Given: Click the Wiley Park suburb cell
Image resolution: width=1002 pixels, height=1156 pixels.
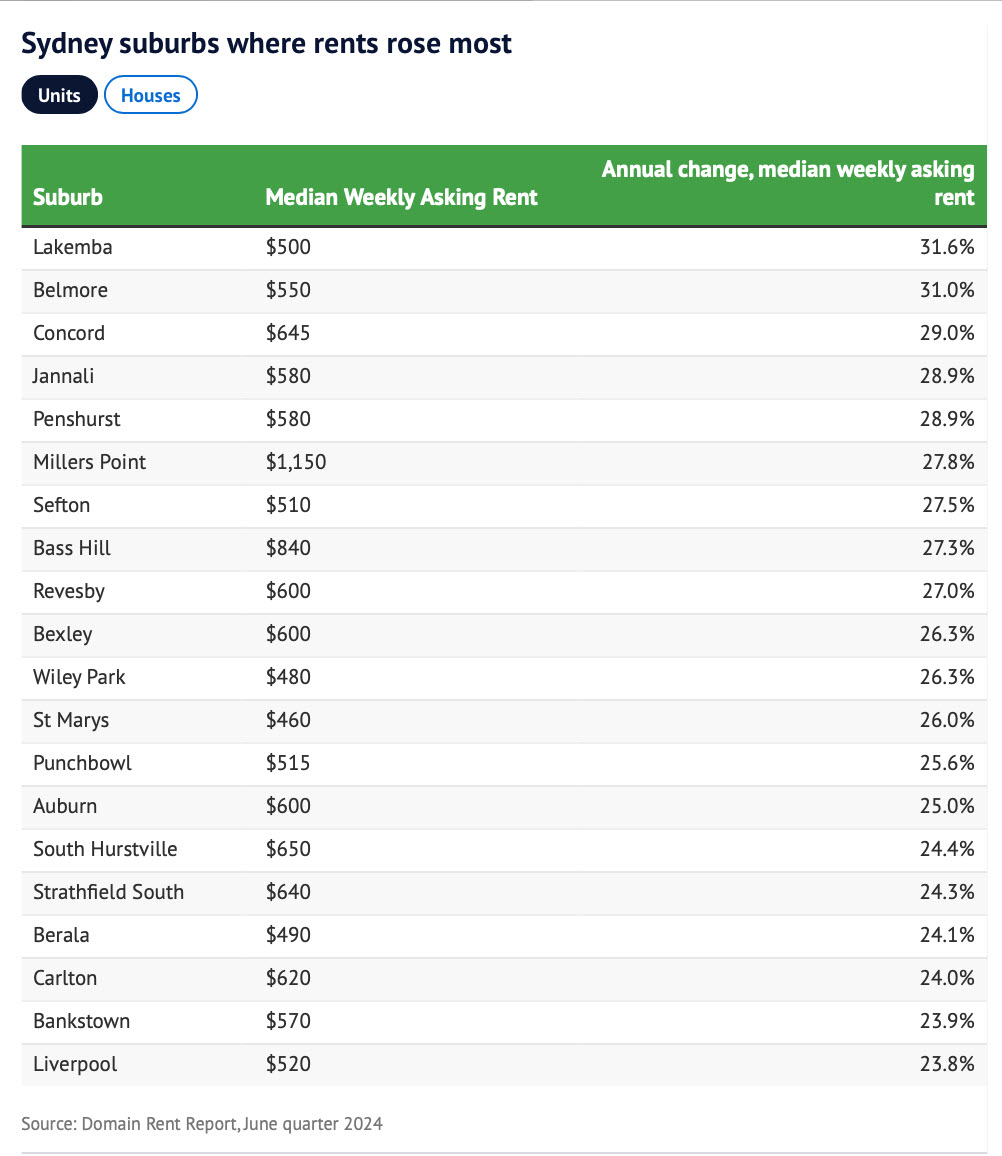Looking at the screenshot, I should pos(79,677).
